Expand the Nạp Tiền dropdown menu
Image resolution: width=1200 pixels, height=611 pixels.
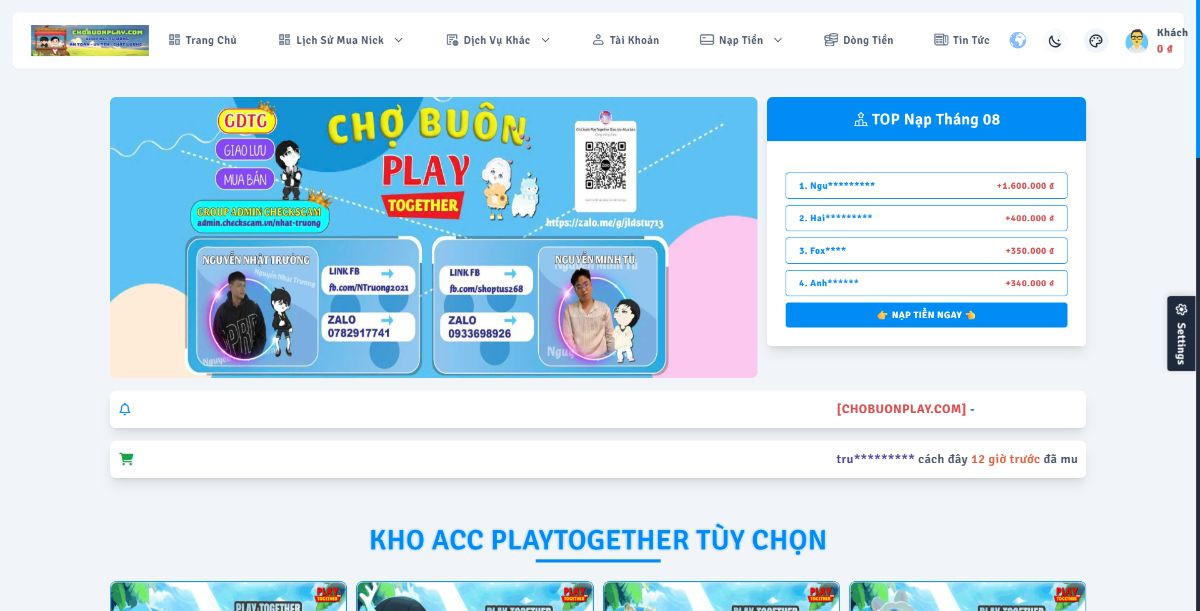pyautogui.click(x=741, y=40)
